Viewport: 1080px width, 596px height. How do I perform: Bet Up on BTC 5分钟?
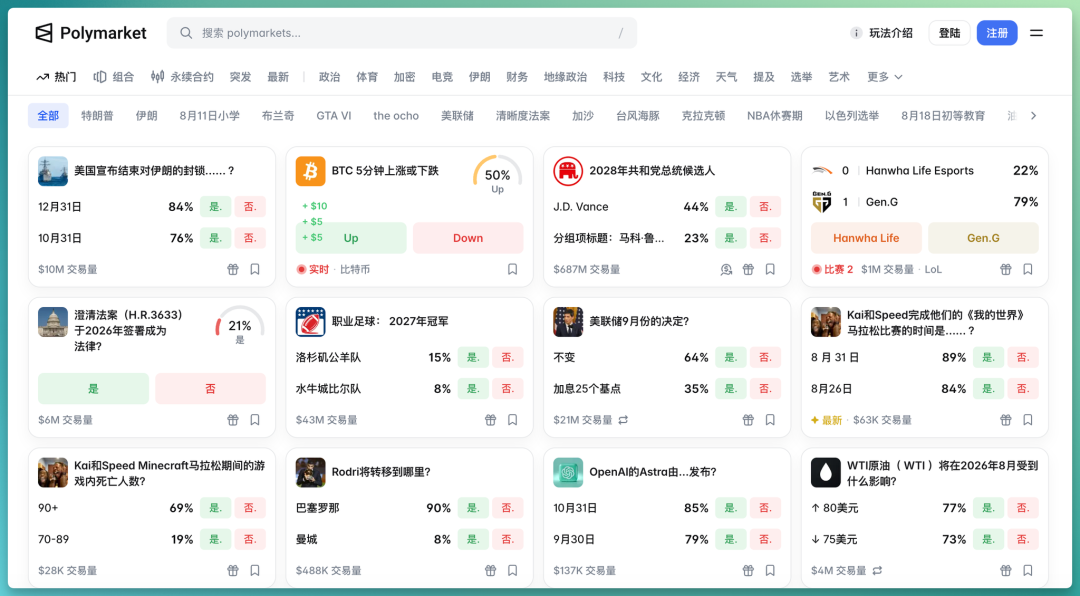(351, 238)
